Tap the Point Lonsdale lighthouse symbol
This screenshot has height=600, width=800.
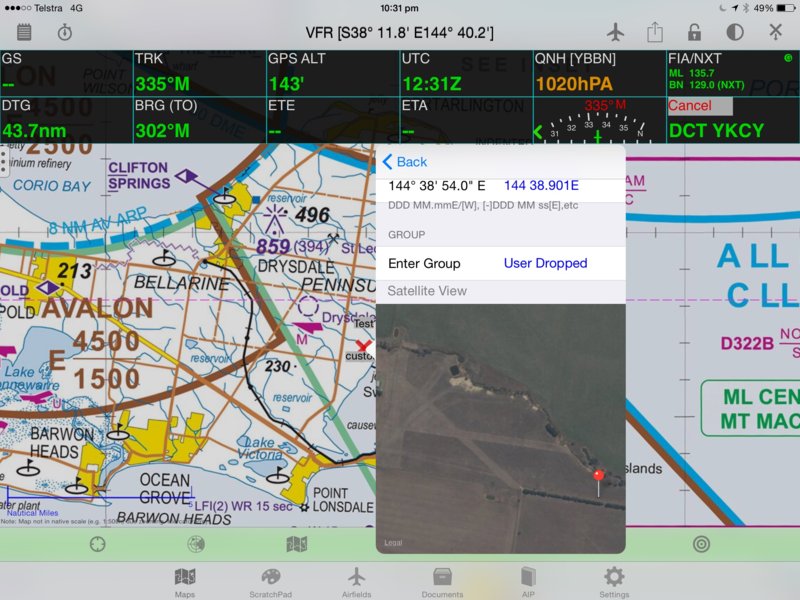point(305,507)
